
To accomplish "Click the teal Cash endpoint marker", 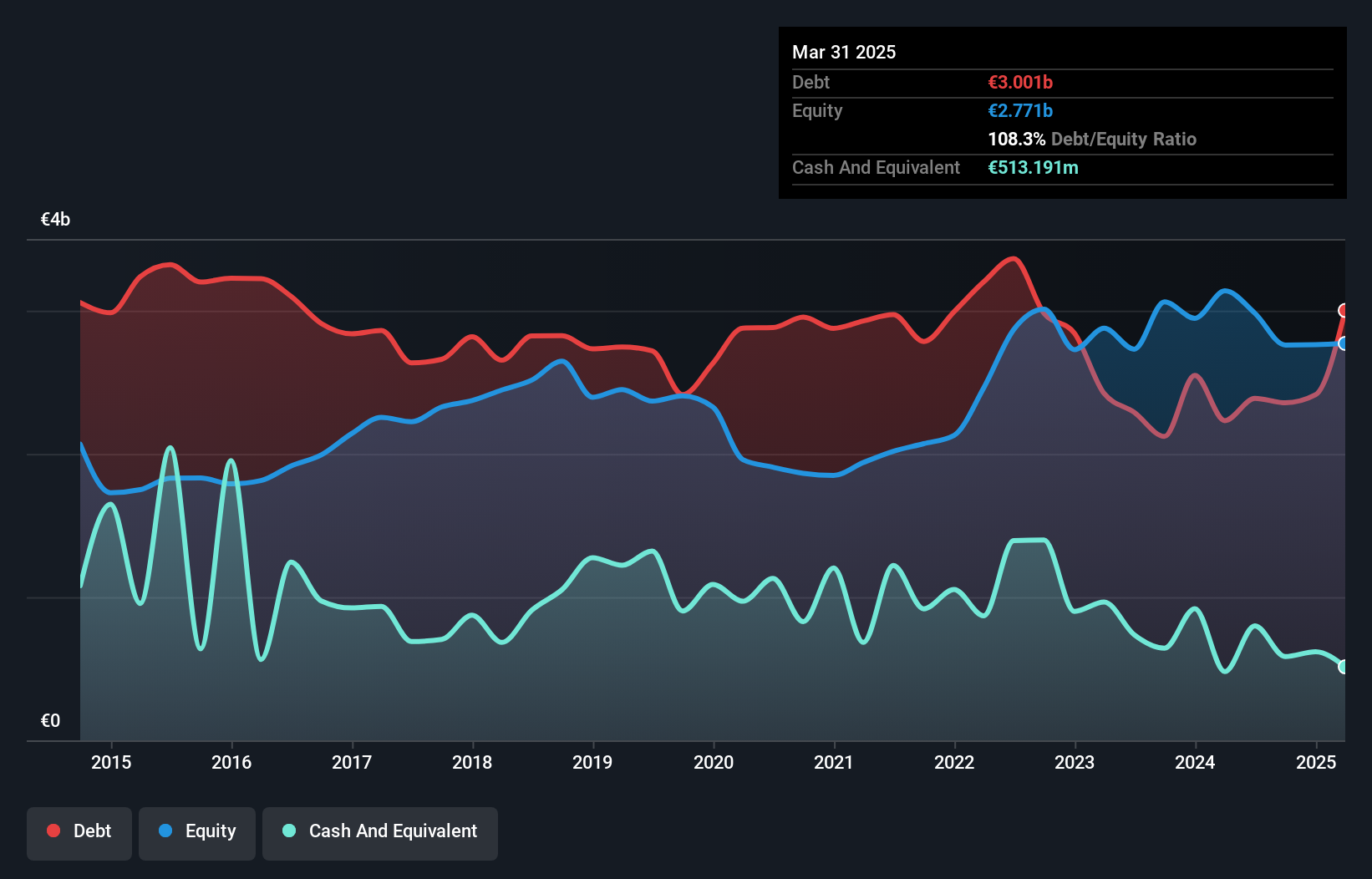I will pos(1344,667).
